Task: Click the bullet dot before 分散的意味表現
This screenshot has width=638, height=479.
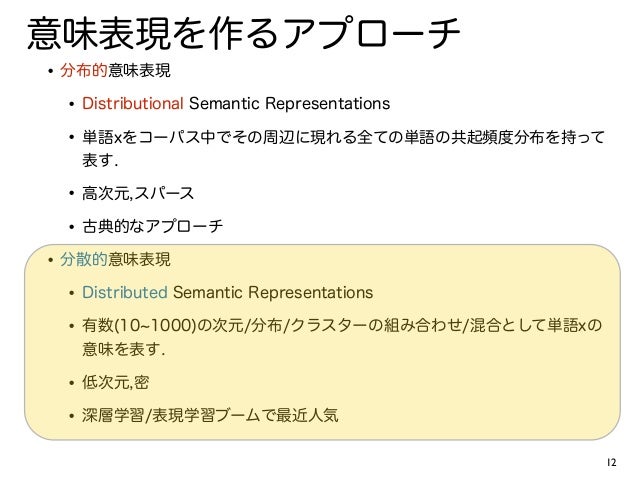Action: tap(49, 261)
